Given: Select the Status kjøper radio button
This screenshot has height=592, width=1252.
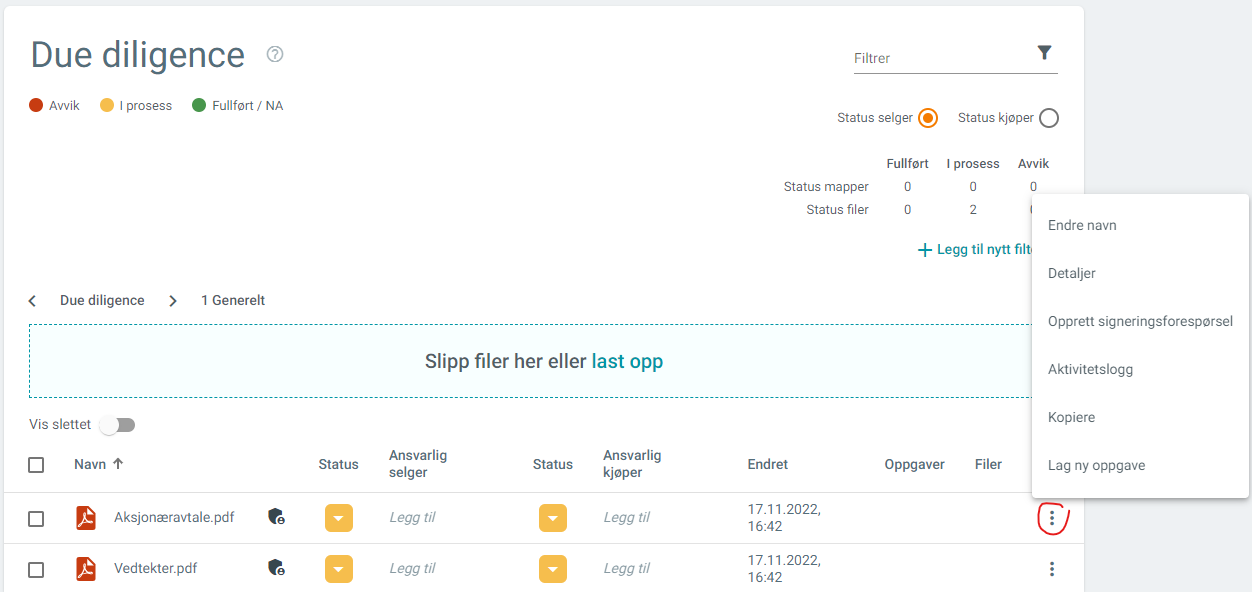Looking at the screenshot, I should [x=1048, y=118].
